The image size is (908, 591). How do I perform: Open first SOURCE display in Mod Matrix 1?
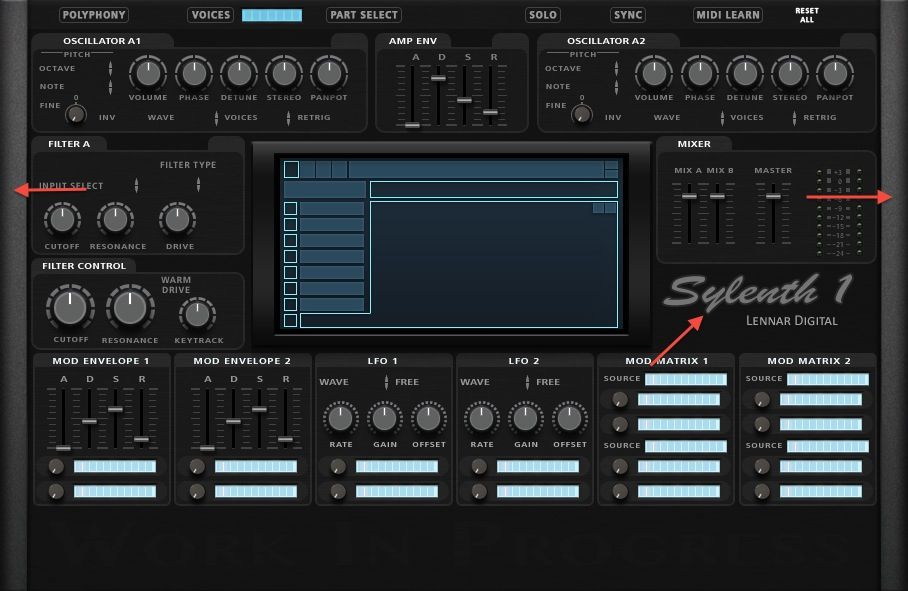(x=686, y=379)
